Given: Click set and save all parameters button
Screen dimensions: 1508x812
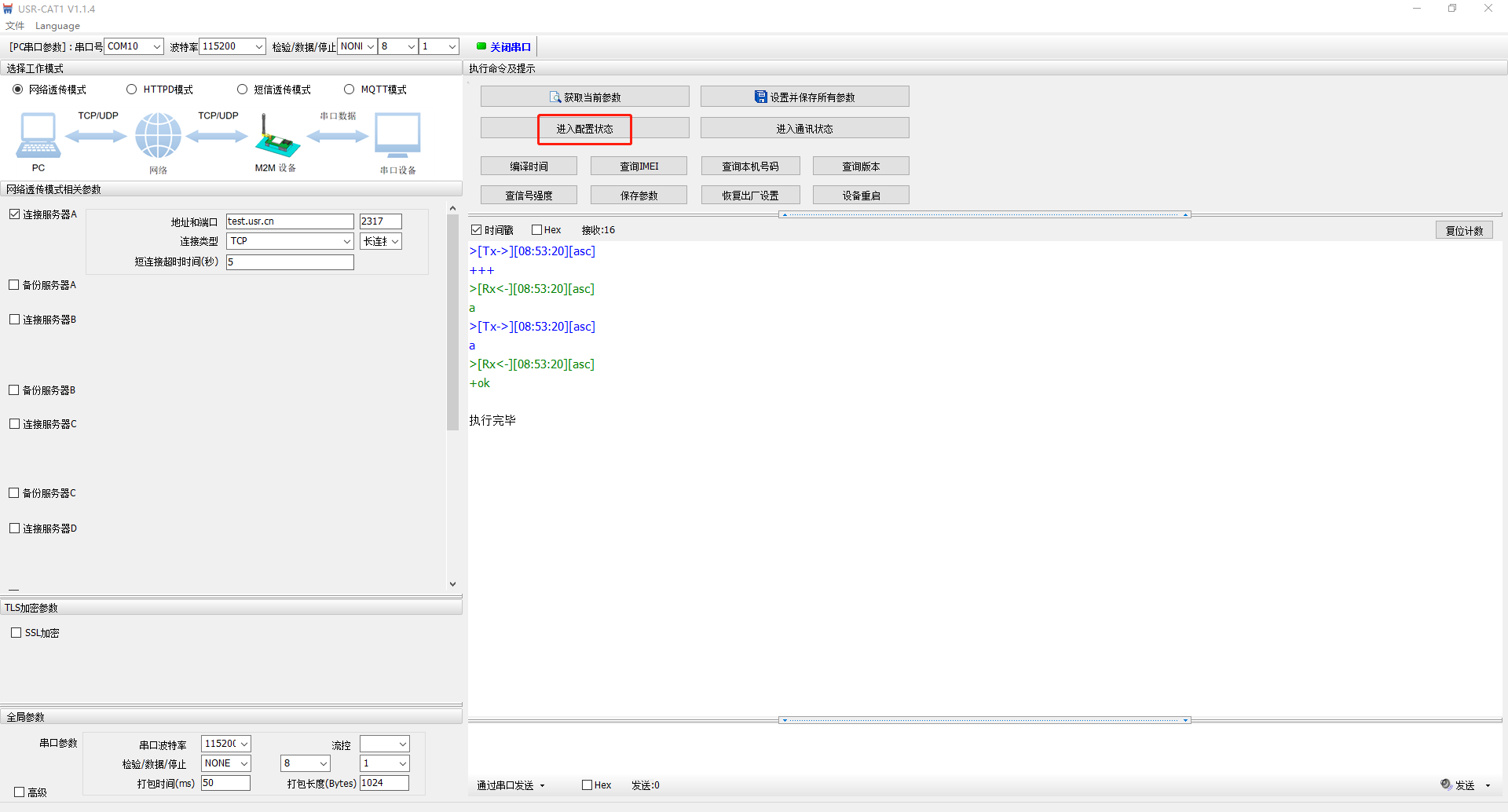Looking at the screenshot, I should tap(804, 97).
